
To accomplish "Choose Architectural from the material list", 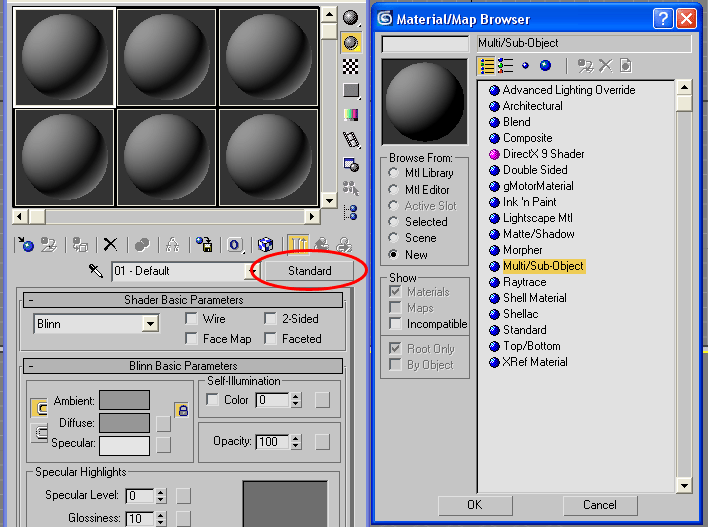I will [x=532, y=106].
